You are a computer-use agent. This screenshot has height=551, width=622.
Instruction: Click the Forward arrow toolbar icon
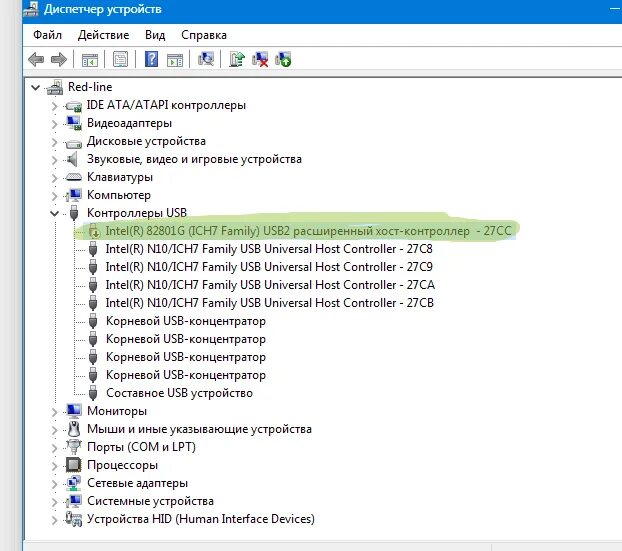pos(59,60)
